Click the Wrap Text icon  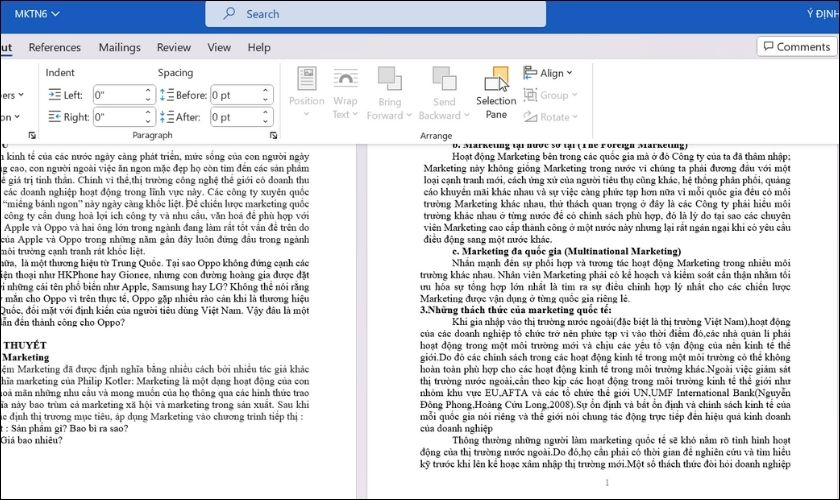point(345,78)
